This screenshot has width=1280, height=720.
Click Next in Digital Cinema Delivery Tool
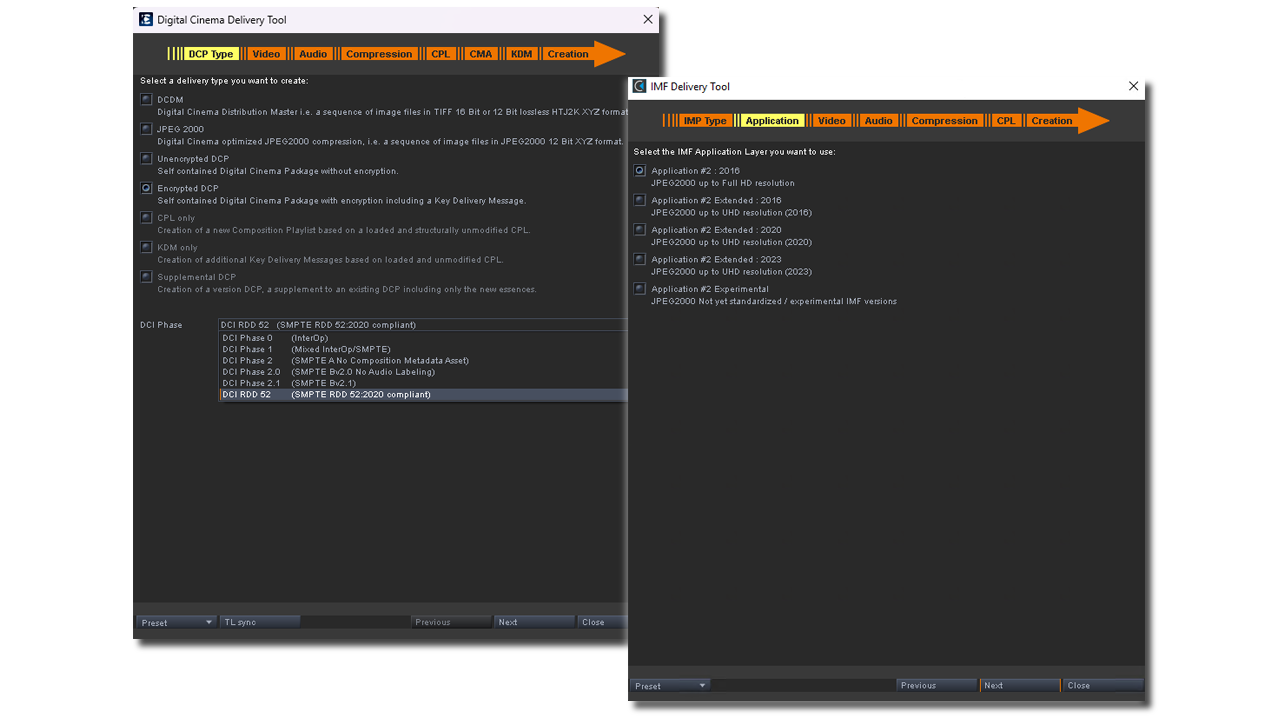point(535,622)
